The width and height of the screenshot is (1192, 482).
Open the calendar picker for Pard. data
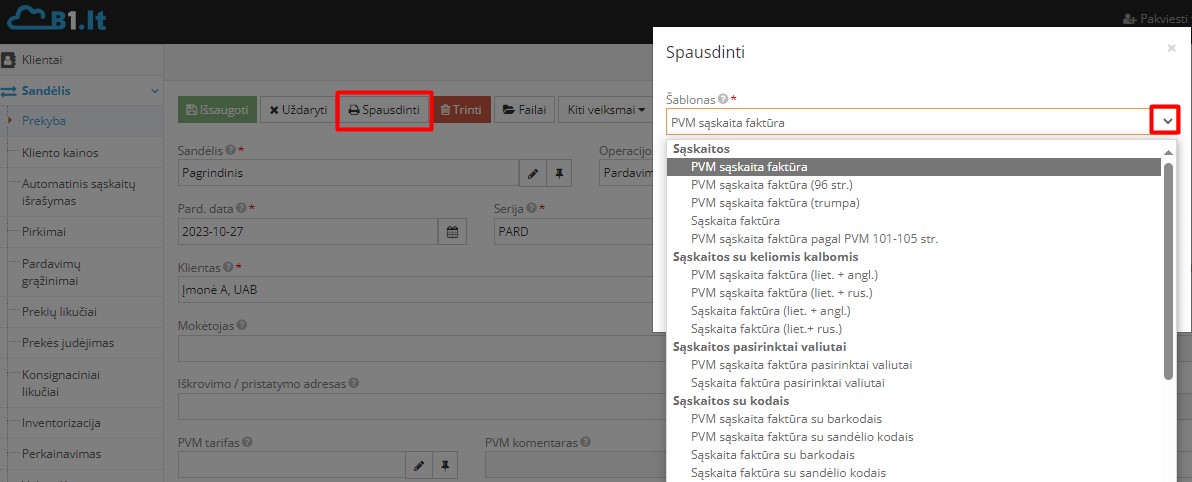[x=452, y=231]
